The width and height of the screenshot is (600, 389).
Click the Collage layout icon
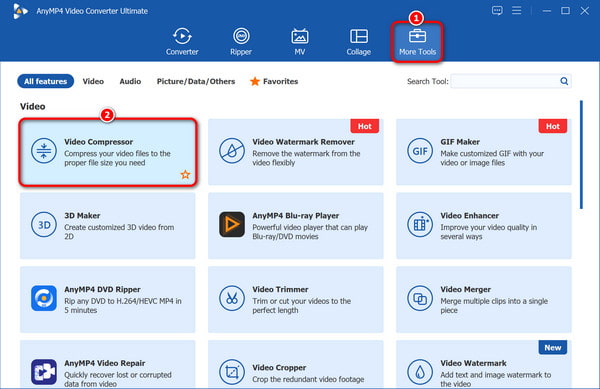(x=359, y=36)
